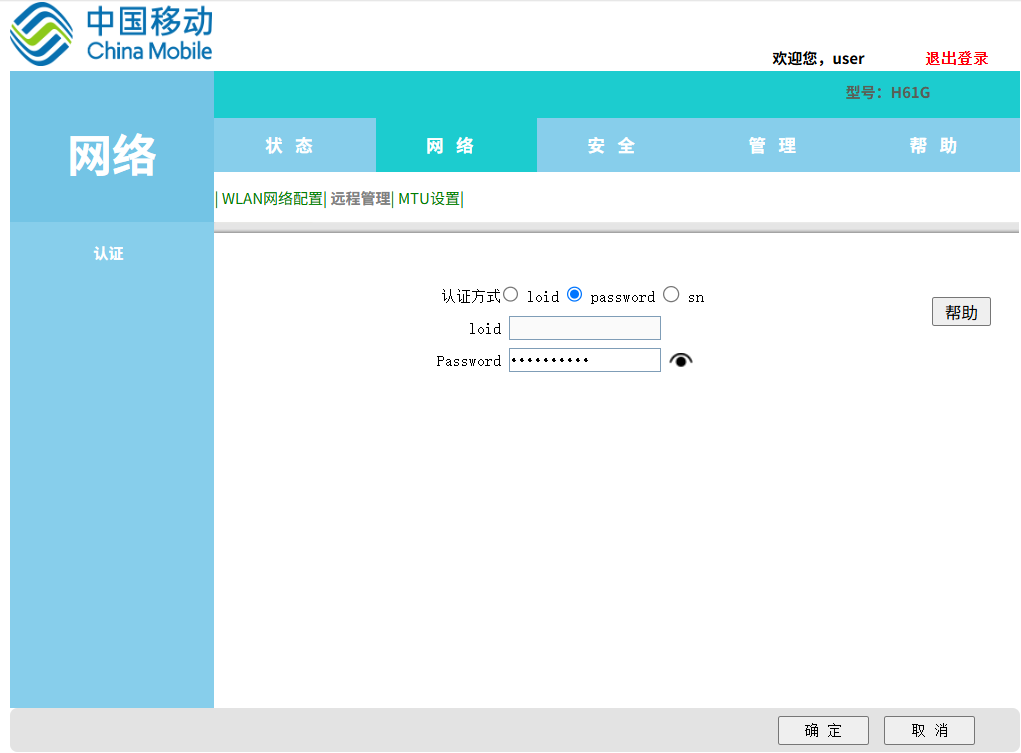Click the 欢迎您, user greeting
Viewport: 1021px width, 753px height.
(818, 59)
